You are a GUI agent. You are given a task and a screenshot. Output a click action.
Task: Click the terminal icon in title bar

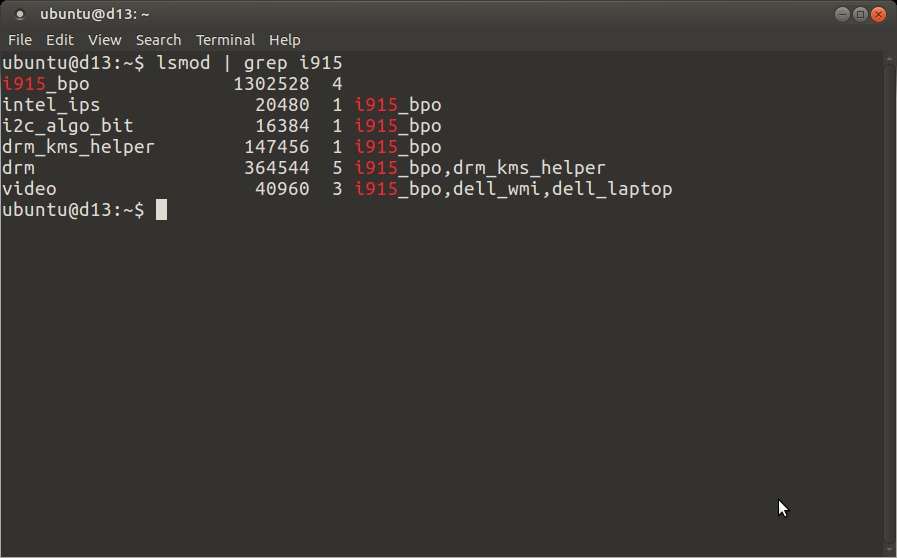pyautogui.click(x=19, y=14)
